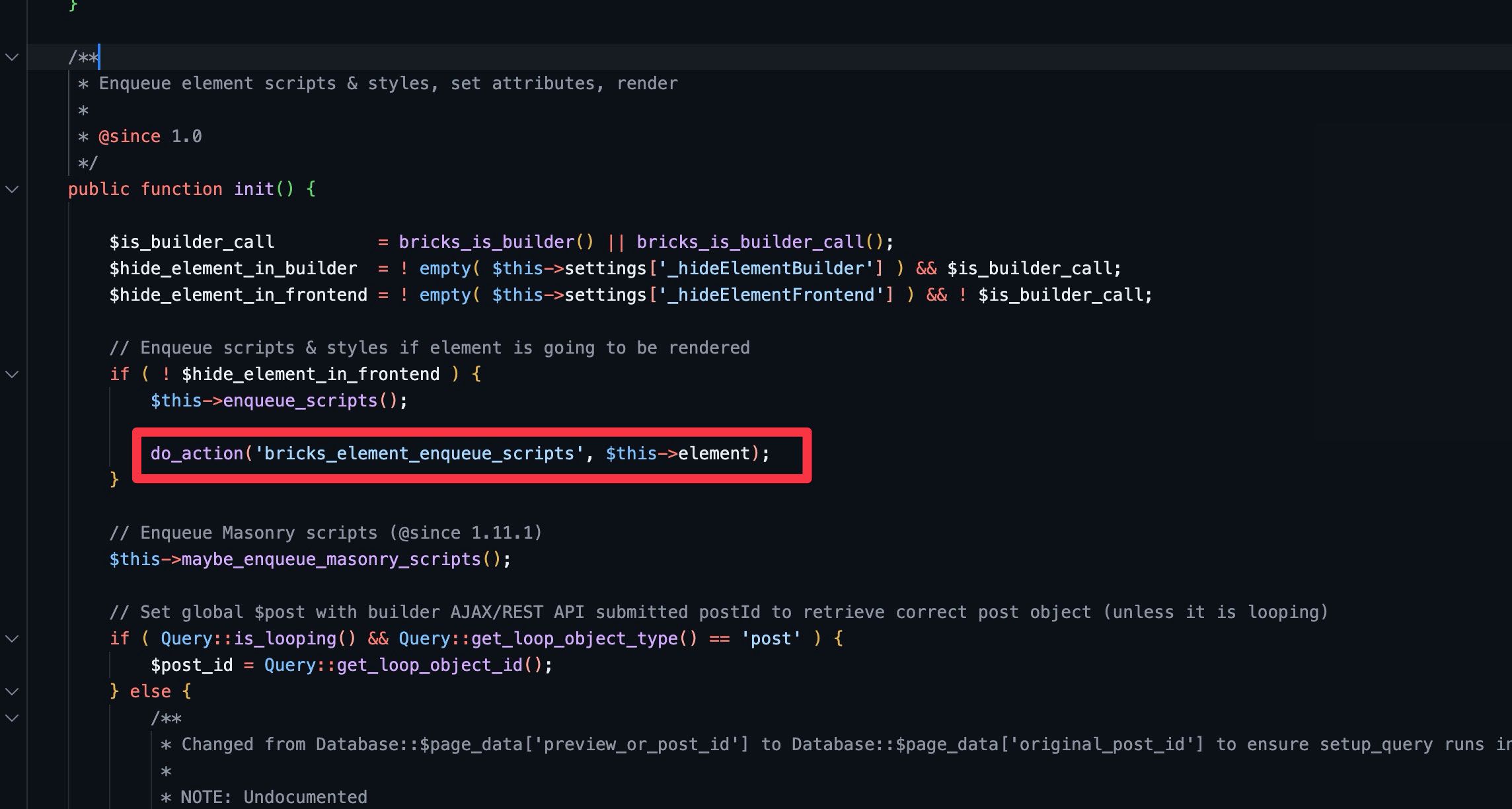Fold the nested docblock inside else
The height and width of the screenshot is (809, 1512).
point(12,718)
